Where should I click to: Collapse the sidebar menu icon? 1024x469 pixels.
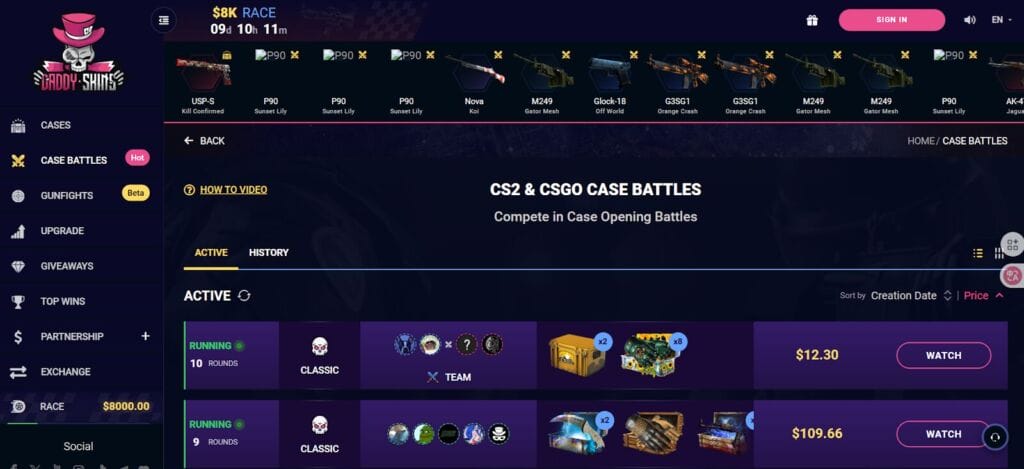163,20
